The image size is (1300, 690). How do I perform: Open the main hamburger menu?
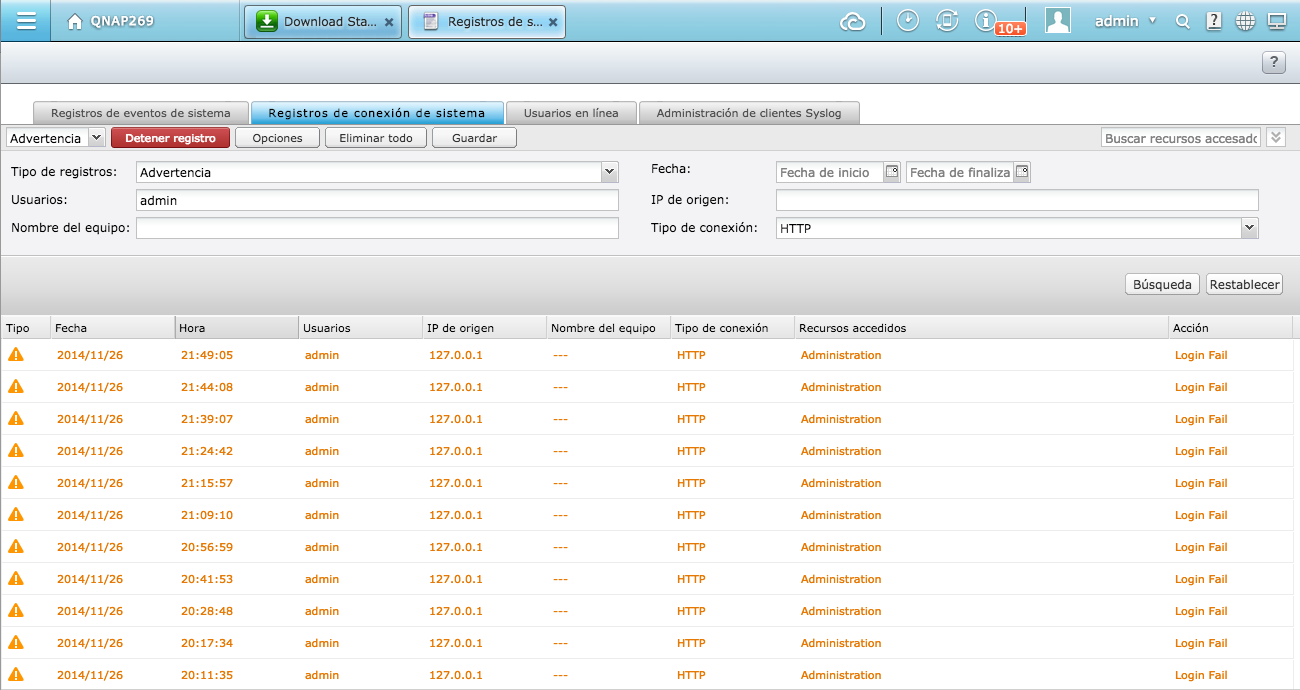click(x=27, y=21)
